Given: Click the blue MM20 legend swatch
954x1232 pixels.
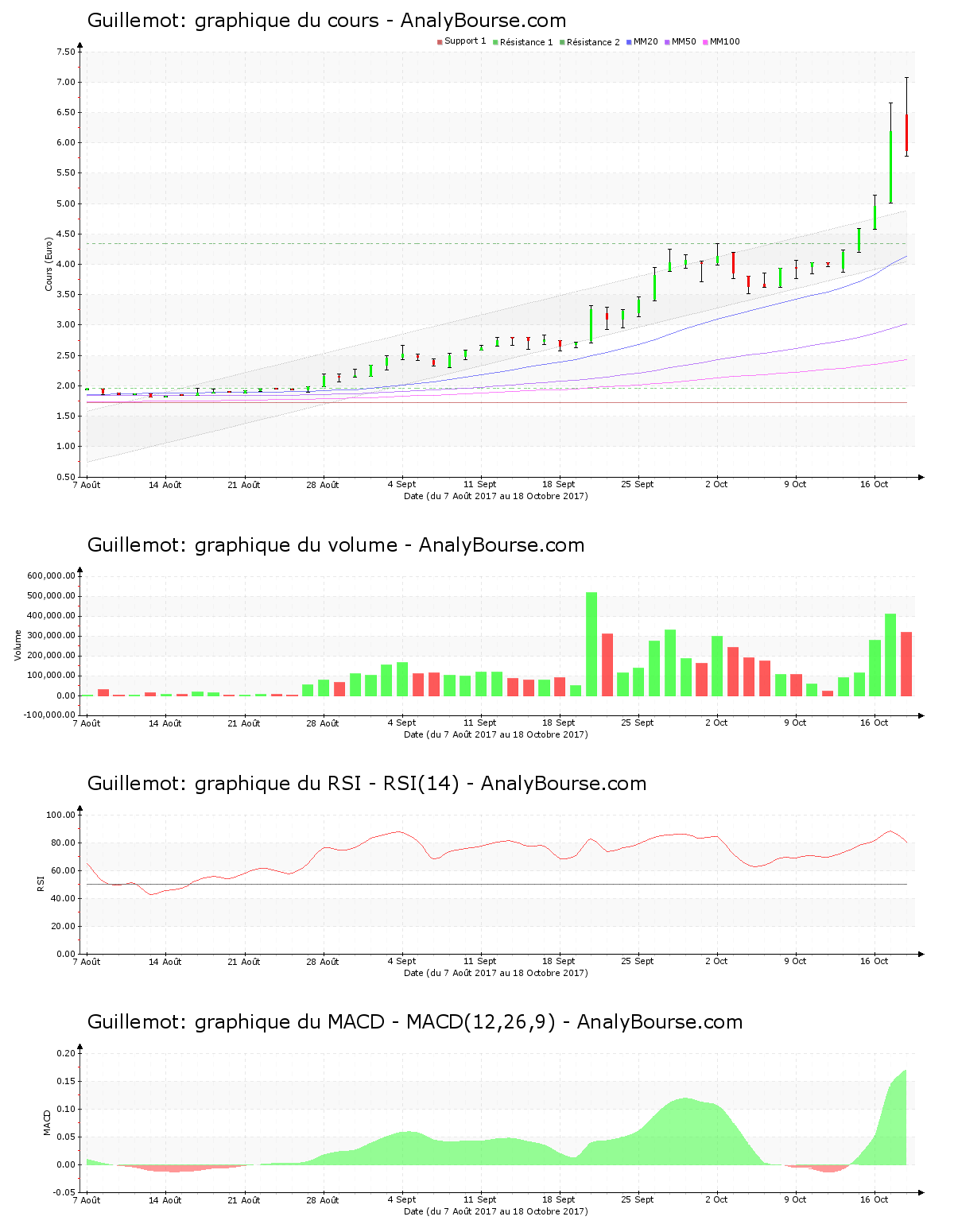Looking at the screenshot, I should (629, 42).
